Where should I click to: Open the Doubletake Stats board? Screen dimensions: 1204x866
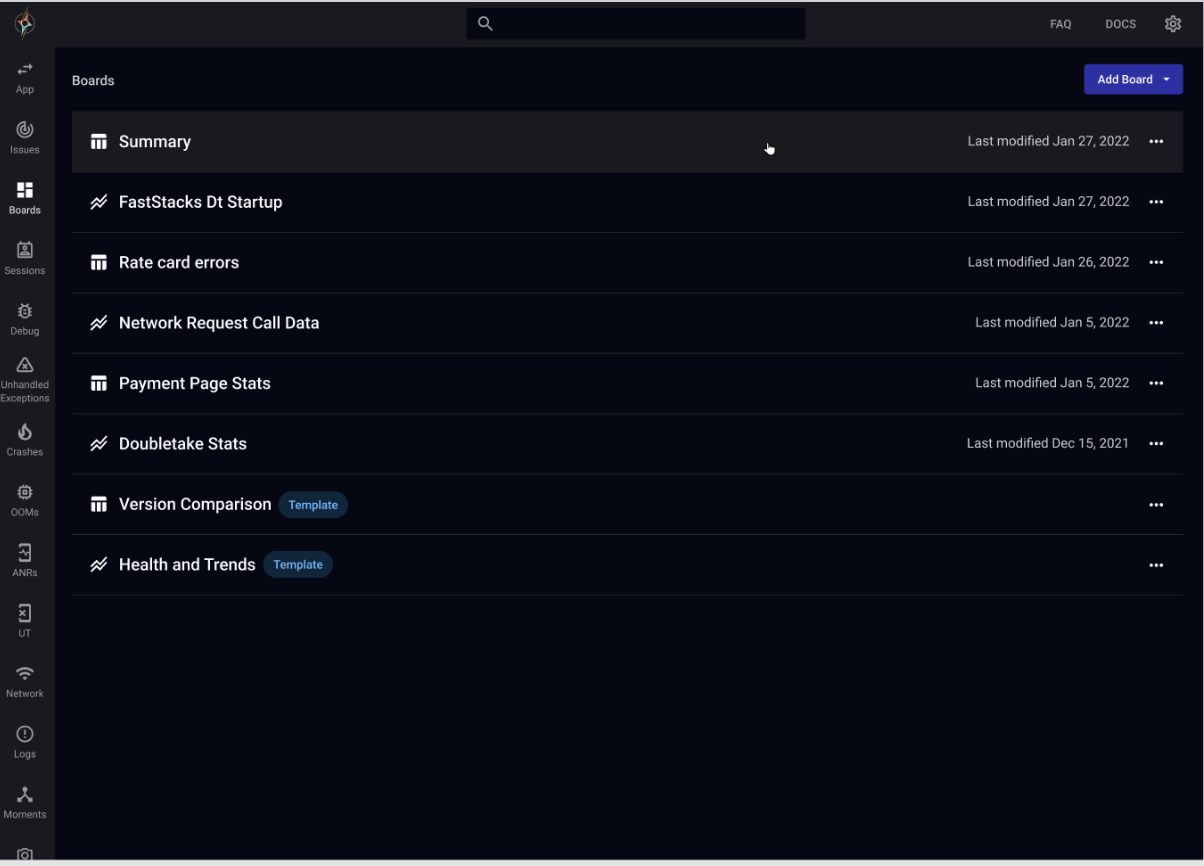[627, 444]
